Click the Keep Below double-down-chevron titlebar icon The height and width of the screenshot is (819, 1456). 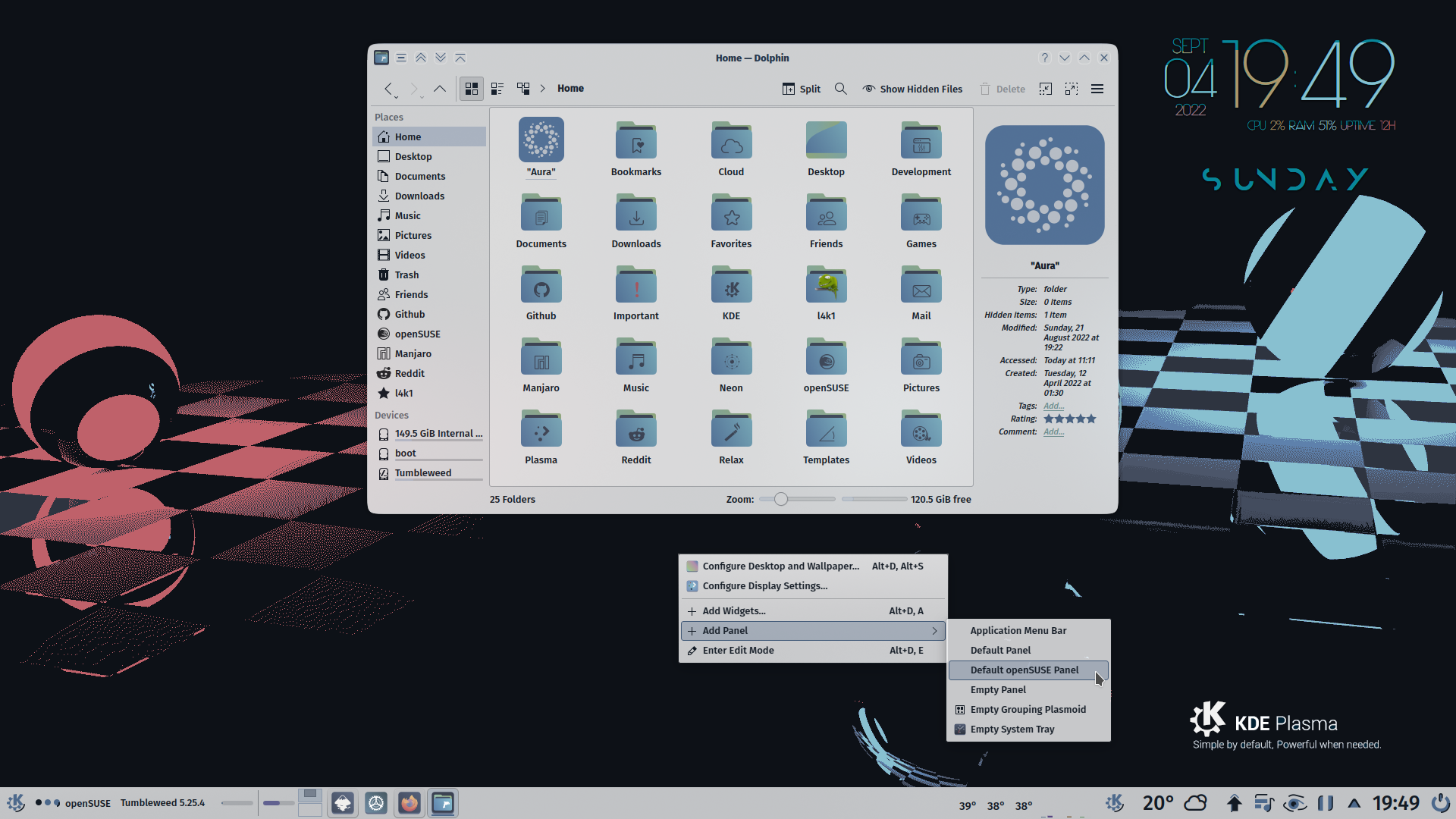coord(441,58)
